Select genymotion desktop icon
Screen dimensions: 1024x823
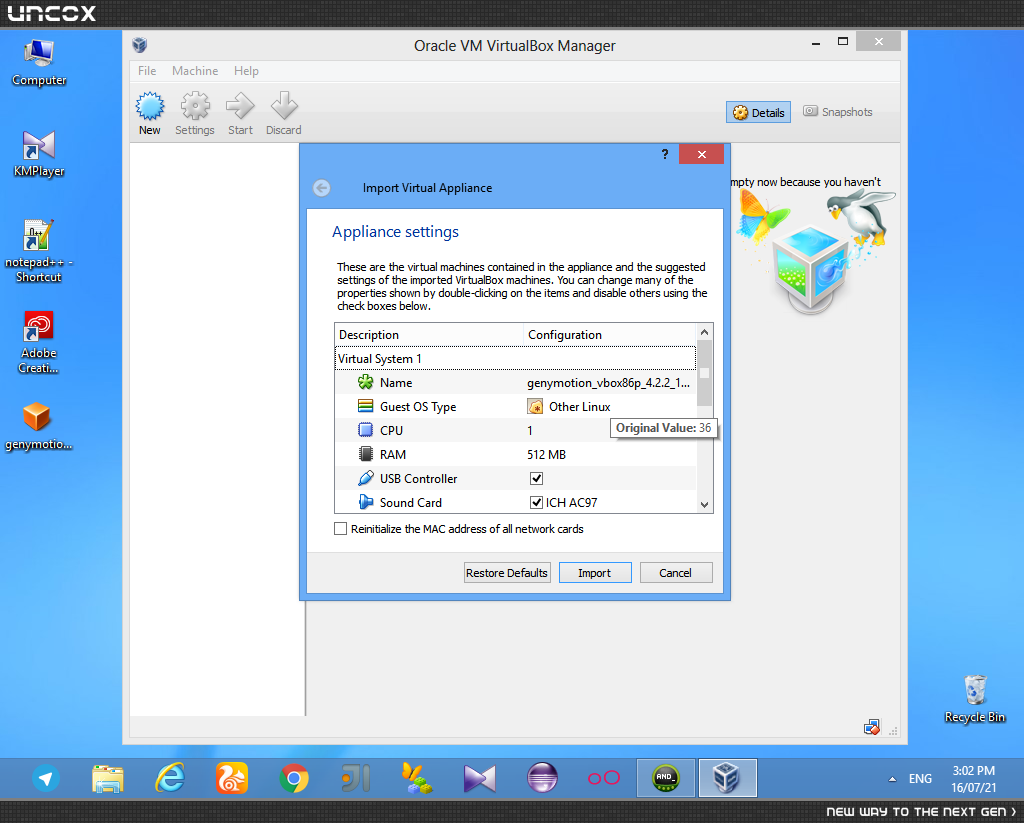pos(39,427)
